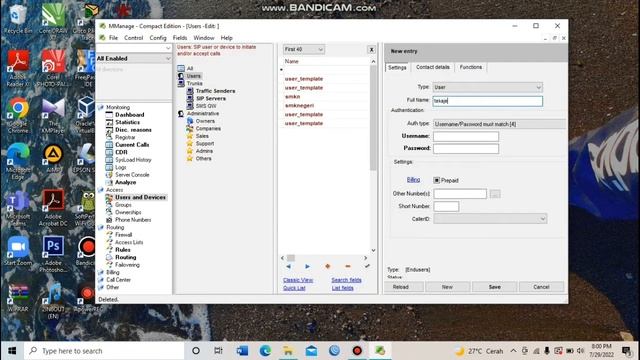This screenshot has height=360, width=640.
Task: Click the Administrative category icon
Action: click(181, 113)
